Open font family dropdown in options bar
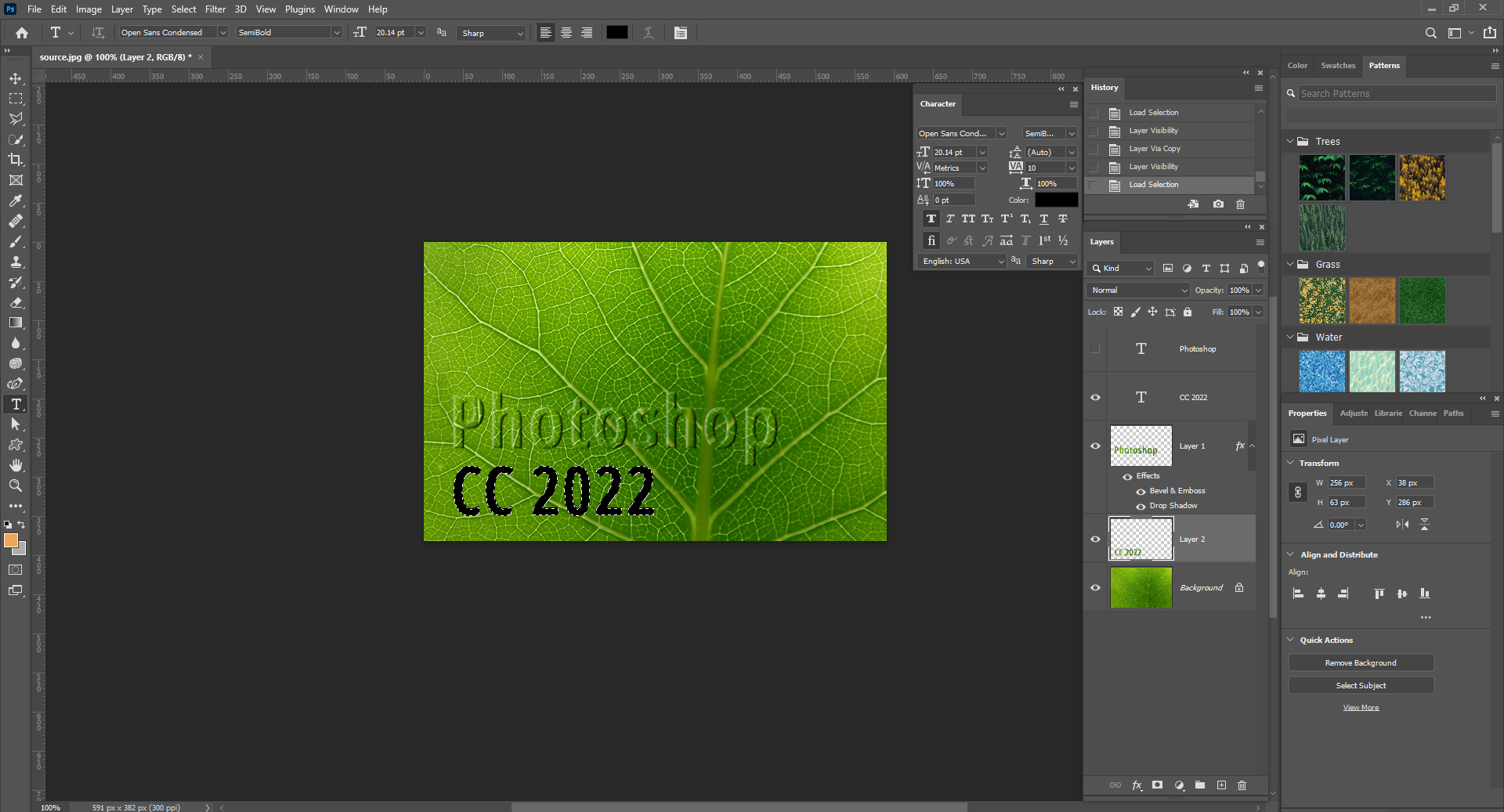1504x812 pixels. tap(222, 33)
